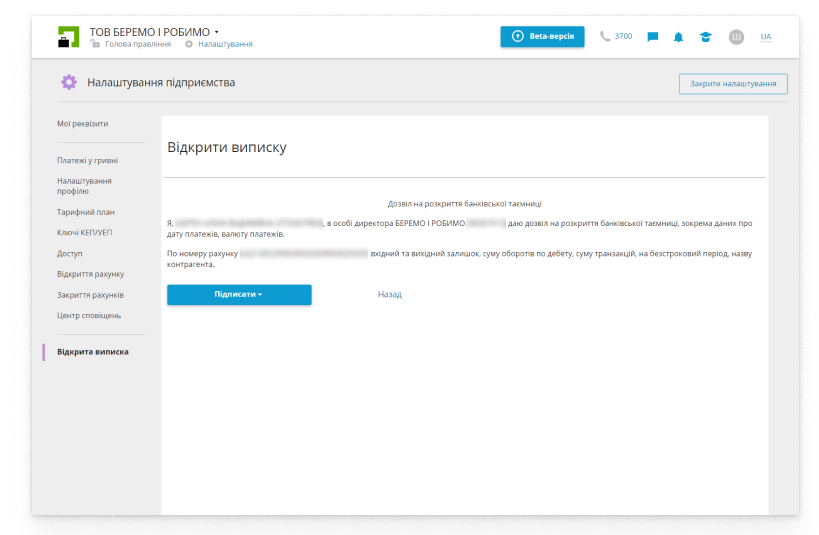Select Відкрита виписка sidebar item
Image resolution: width=819 pixels, height=535 pixels.
coord(93,352)
